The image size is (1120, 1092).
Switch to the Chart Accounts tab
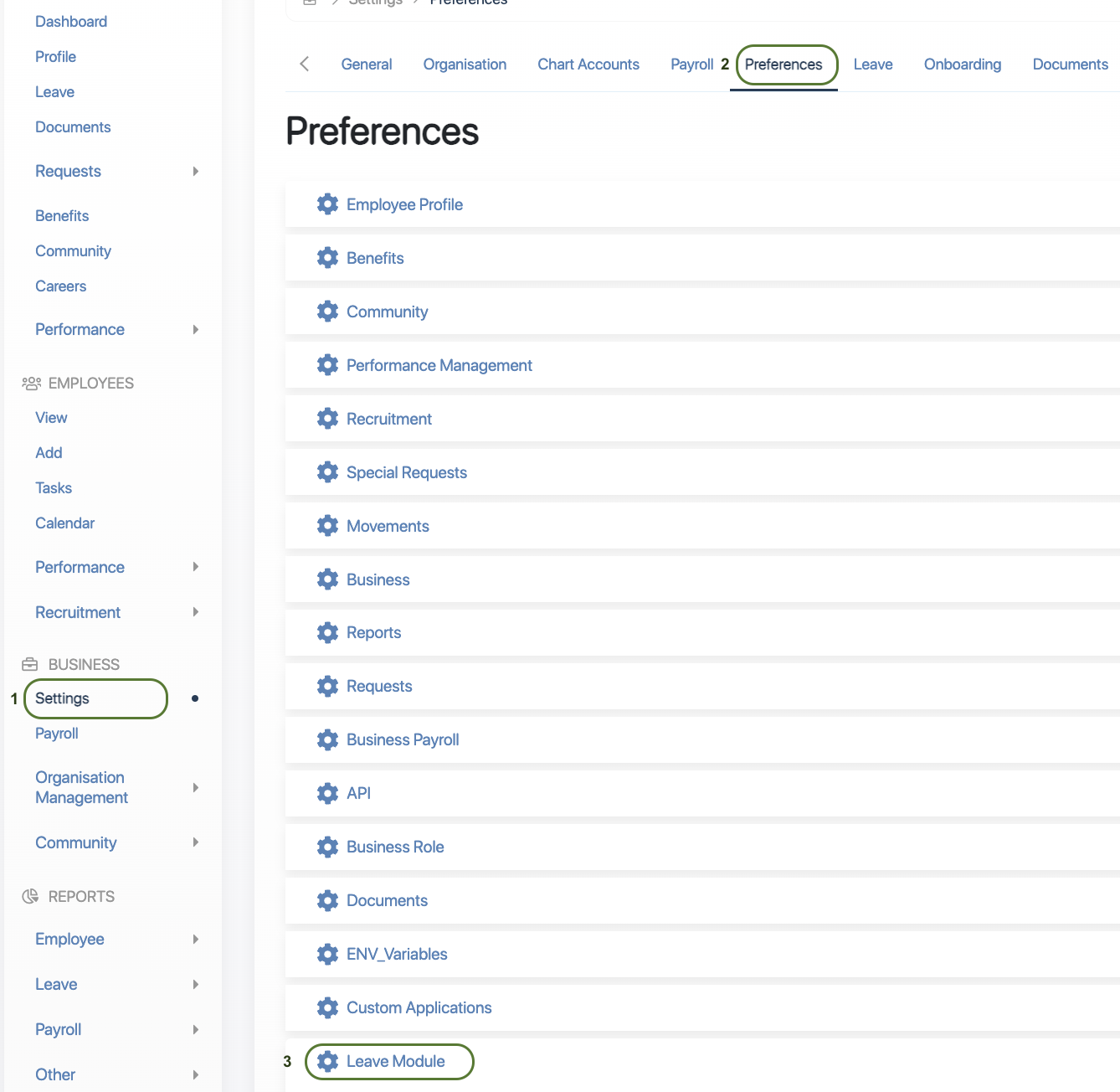pyautogui.click(x=588, y=64)
